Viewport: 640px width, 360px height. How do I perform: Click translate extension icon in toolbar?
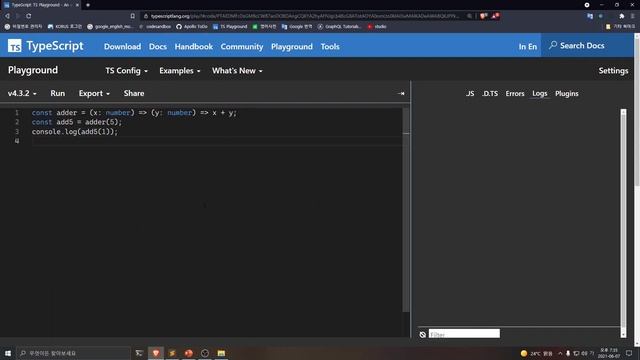point(590,16)
